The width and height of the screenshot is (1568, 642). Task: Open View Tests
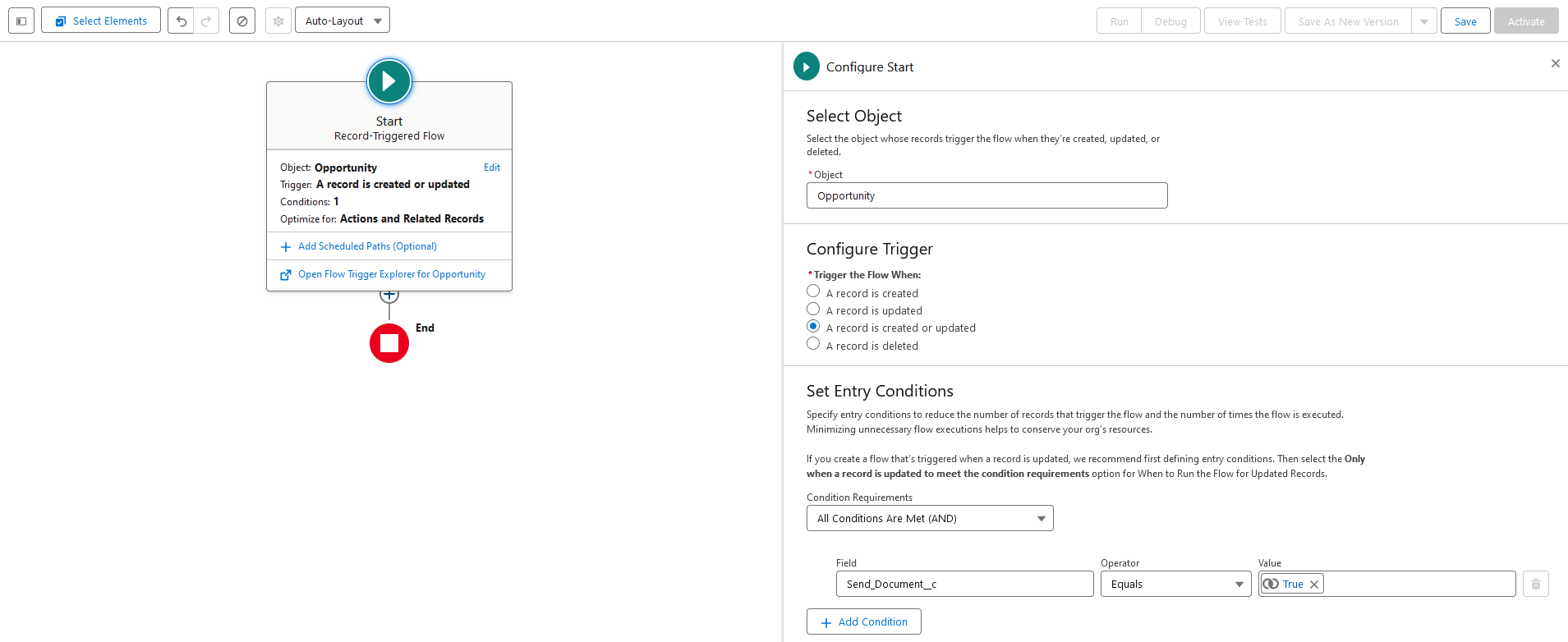1243,21
